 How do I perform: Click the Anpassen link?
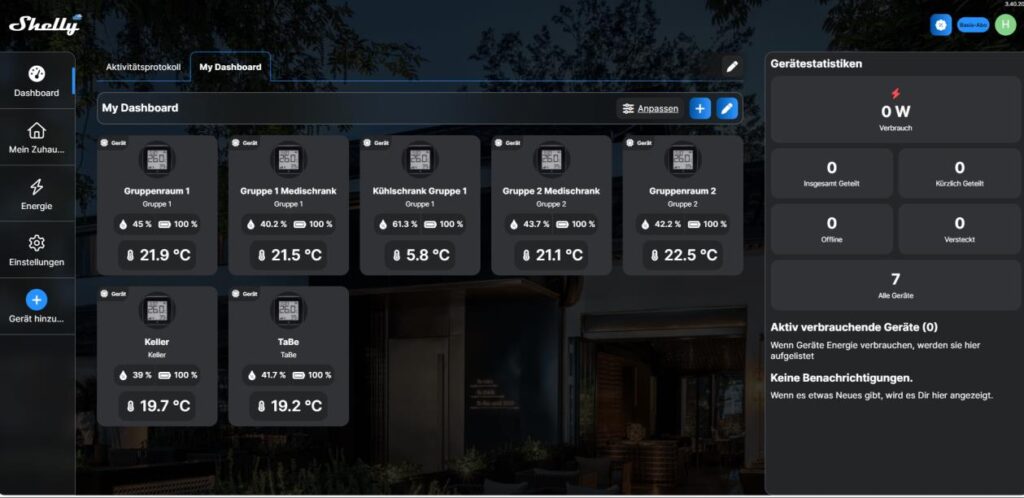[x=651, y=108]
